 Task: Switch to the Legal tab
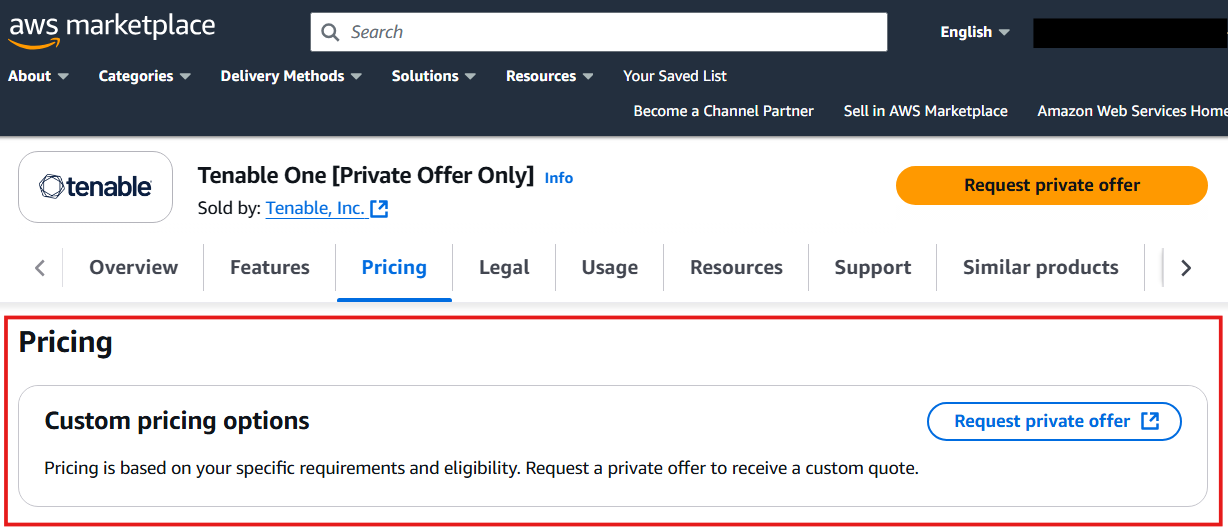tap(504, 267)
